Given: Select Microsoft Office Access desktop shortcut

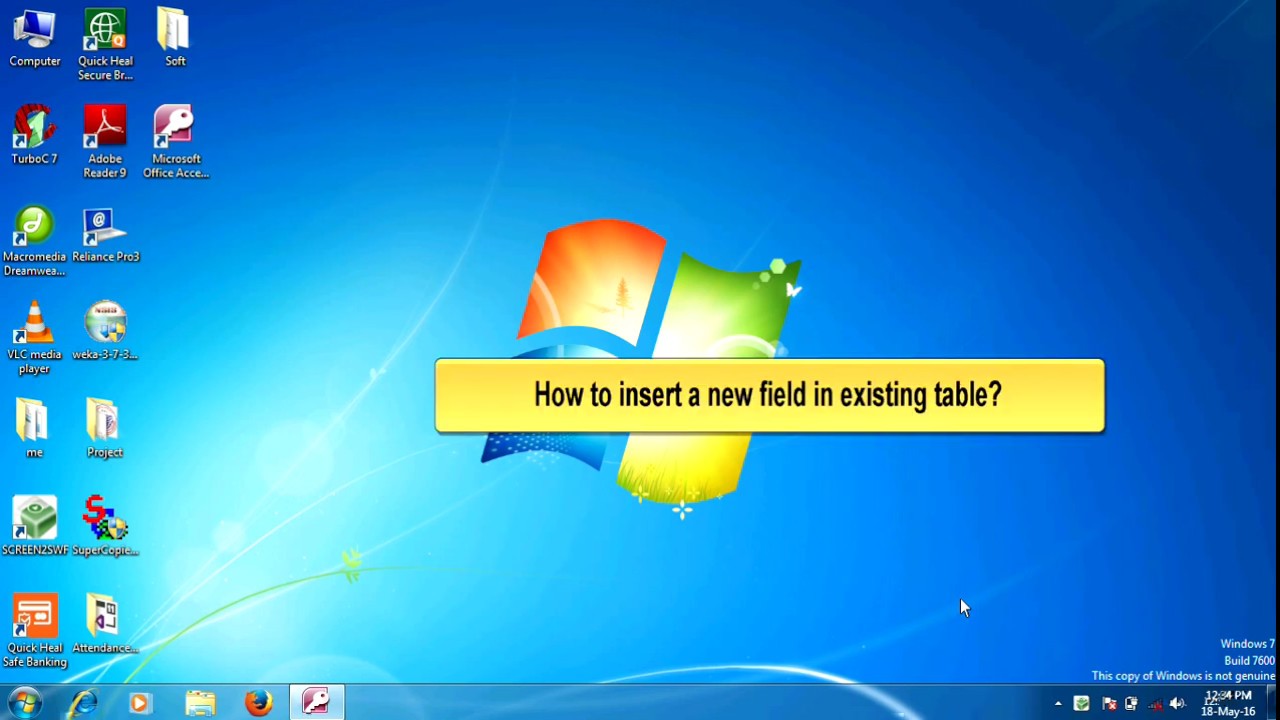Looking at the screenshot, I should click(176, 142).
